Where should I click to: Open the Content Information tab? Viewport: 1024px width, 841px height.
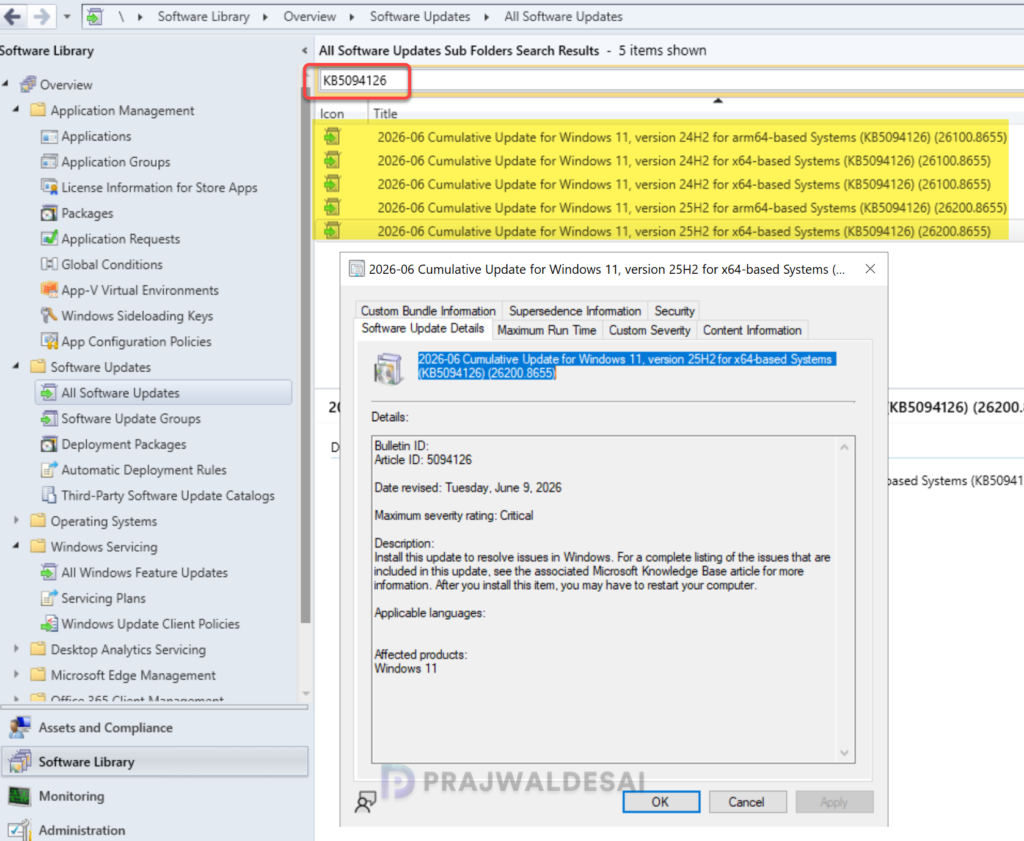[x=752, y=330]
